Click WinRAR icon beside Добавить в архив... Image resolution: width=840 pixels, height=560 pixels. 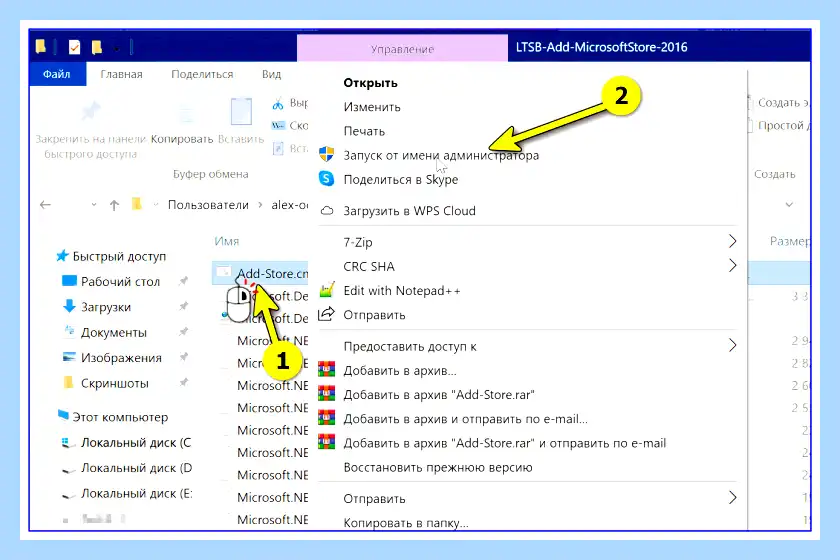(x=326, y=370)
